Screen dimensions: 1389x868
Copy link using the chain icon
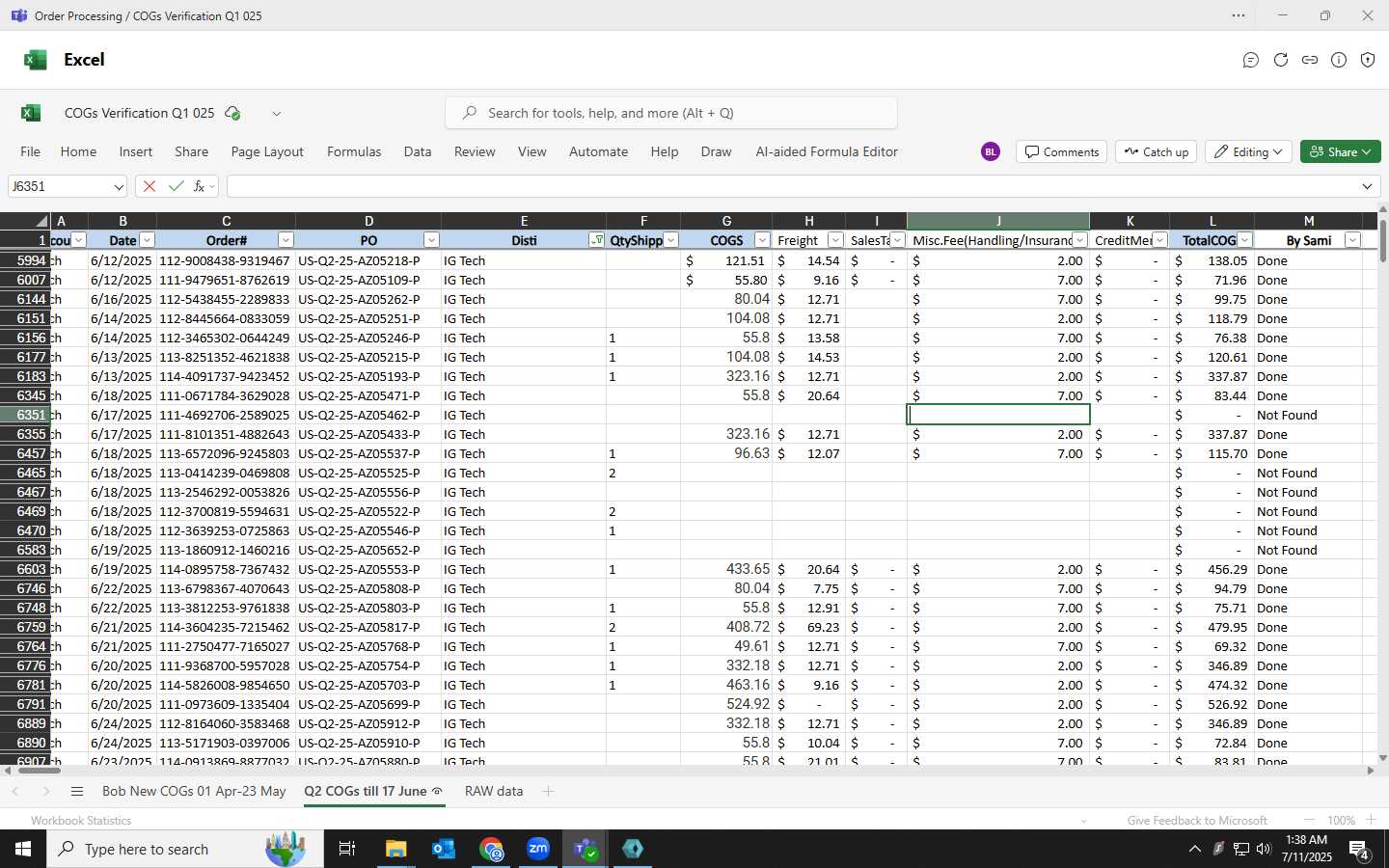coord(1310,60)
